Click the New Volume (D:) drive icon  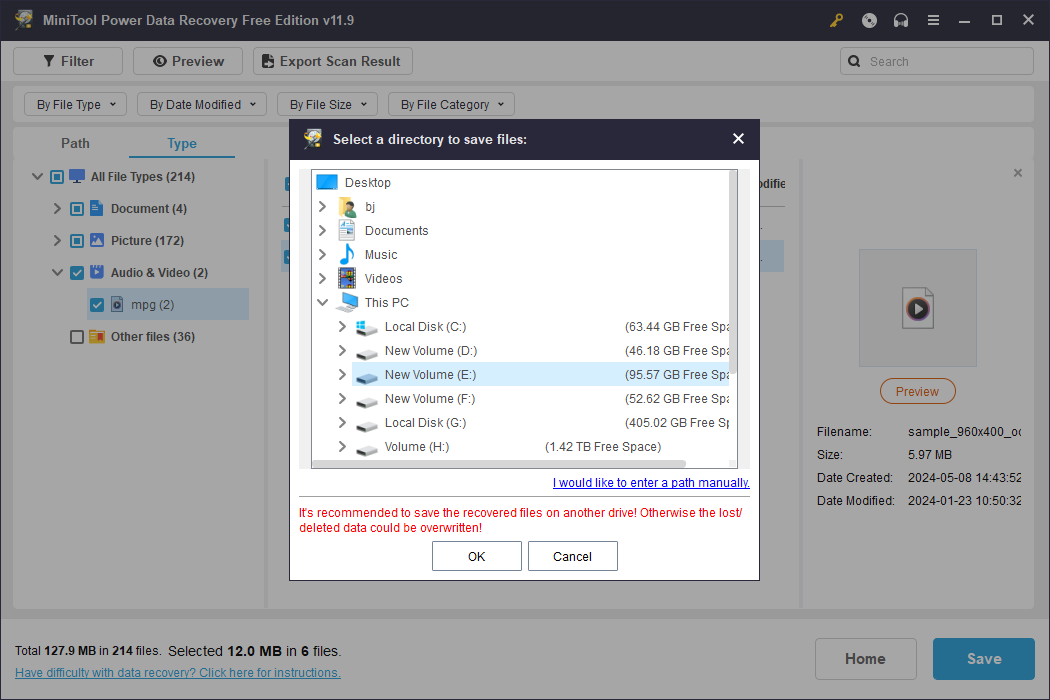(x=367, y=352)
